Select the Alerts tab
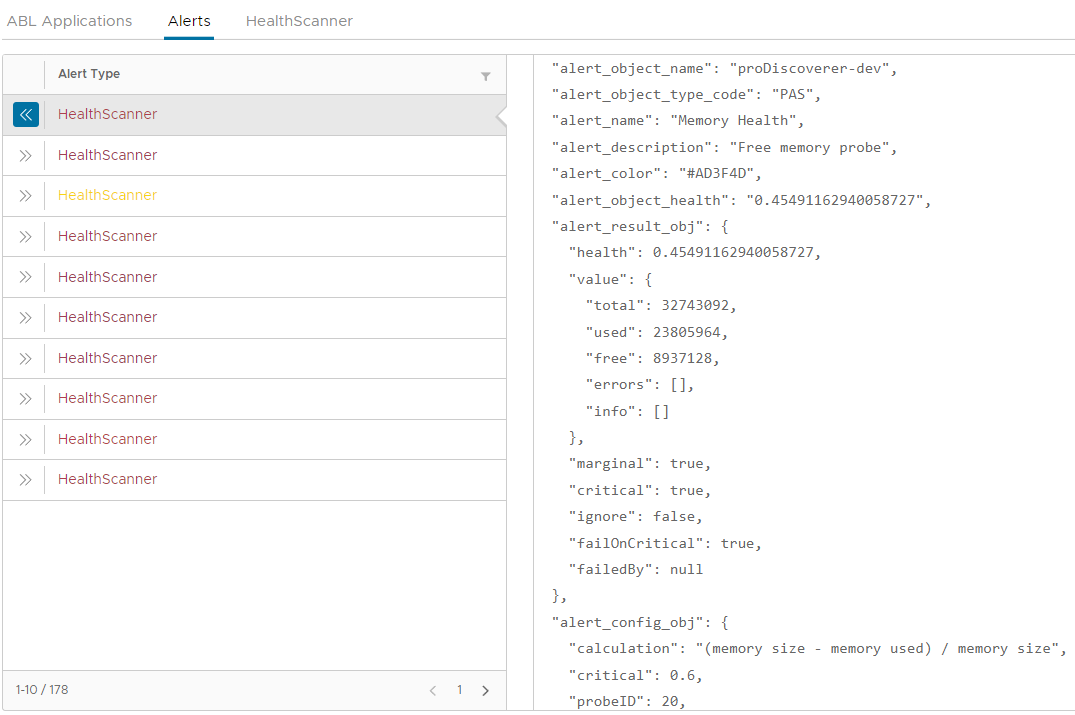1075x715 pixels. [x=188, y=20]
